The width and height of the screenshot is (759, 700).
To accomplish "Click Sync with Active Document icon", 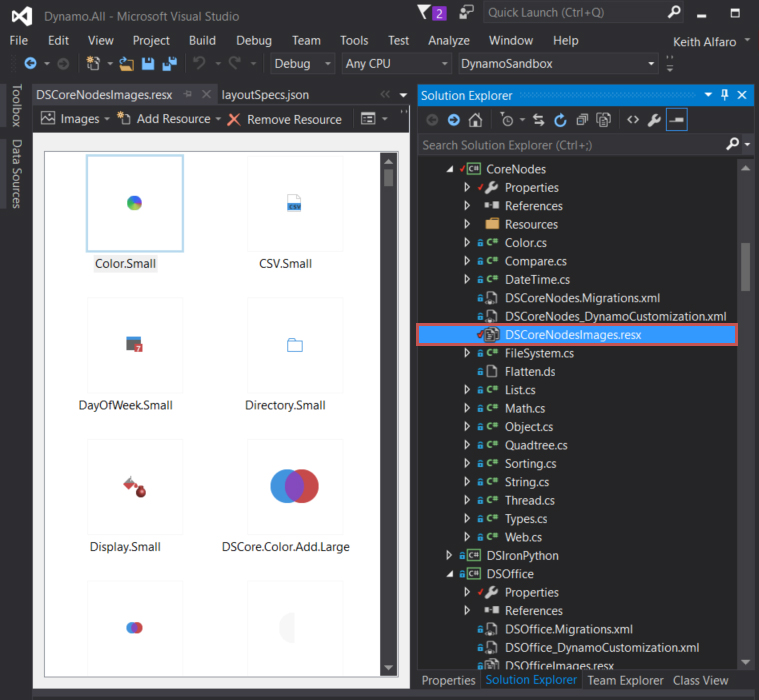I will point(538,120).
